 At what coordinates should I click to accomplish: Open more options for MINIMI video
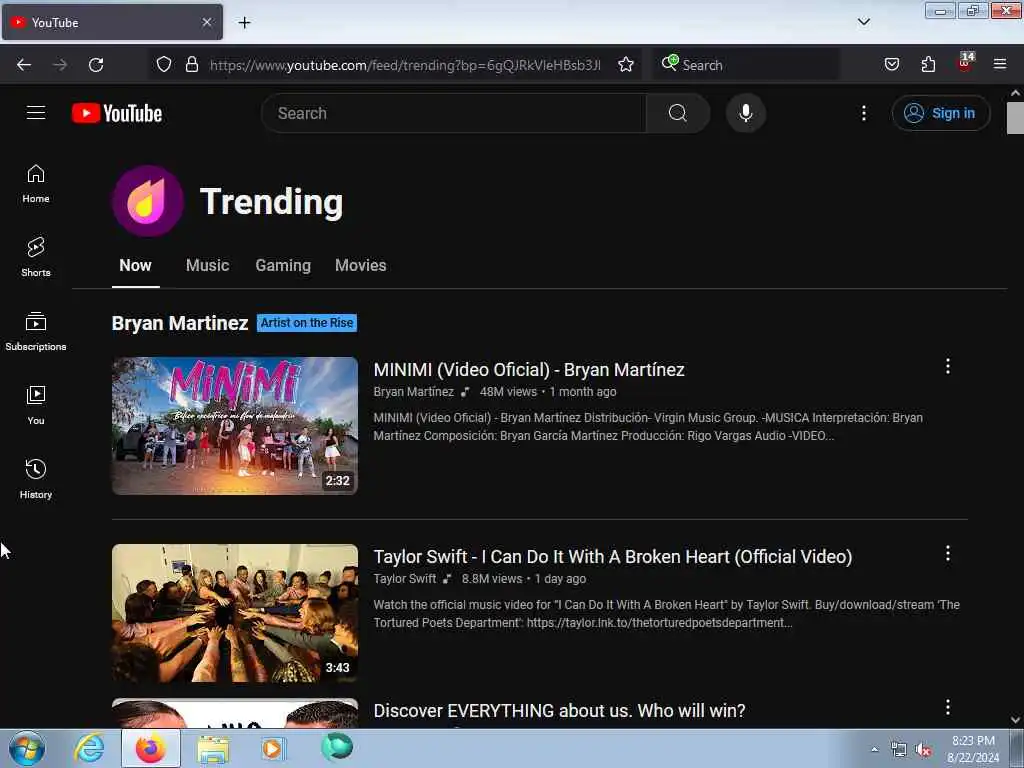[x=948, y=366]
